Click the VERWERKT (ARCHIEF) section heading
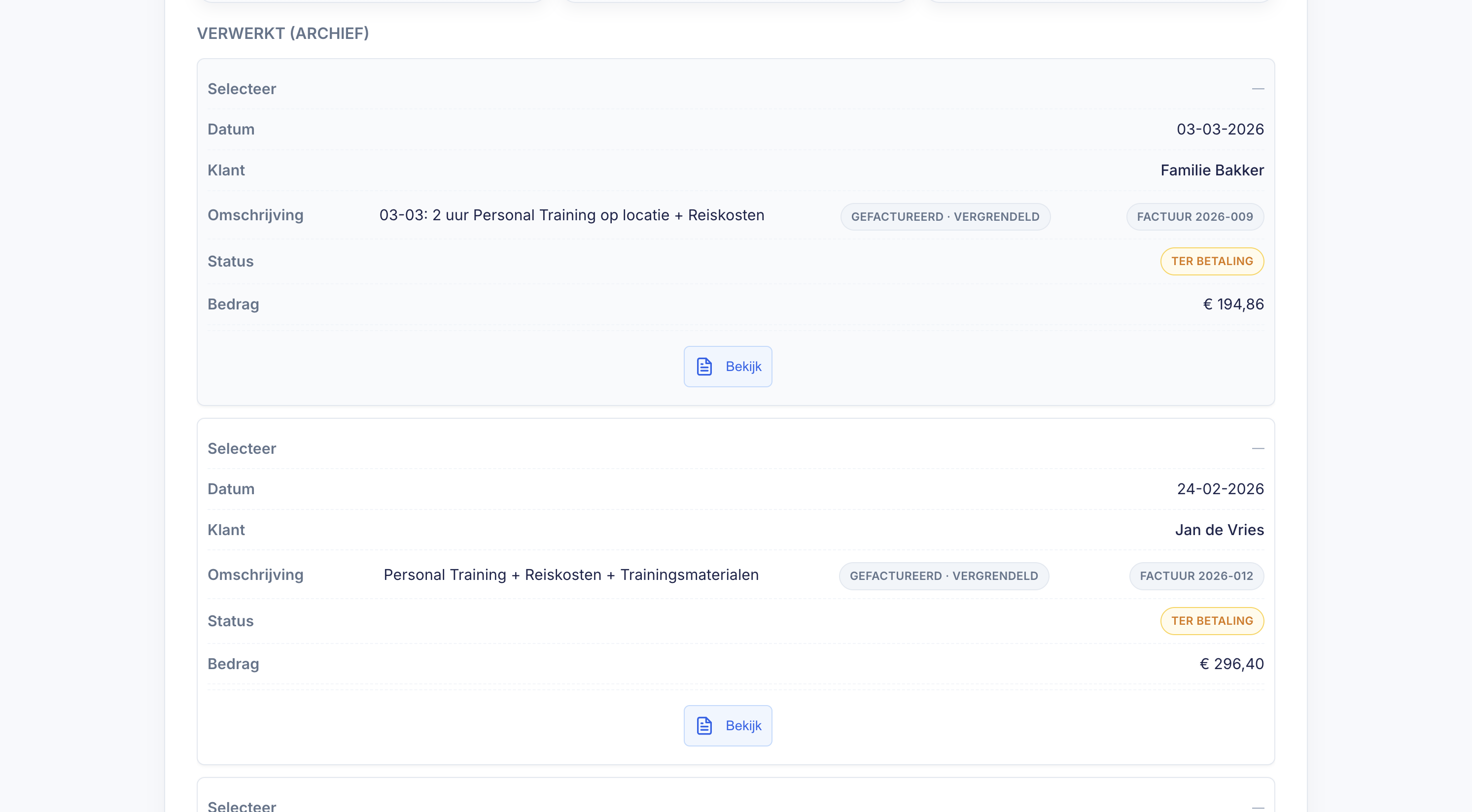 pos(283,34)
